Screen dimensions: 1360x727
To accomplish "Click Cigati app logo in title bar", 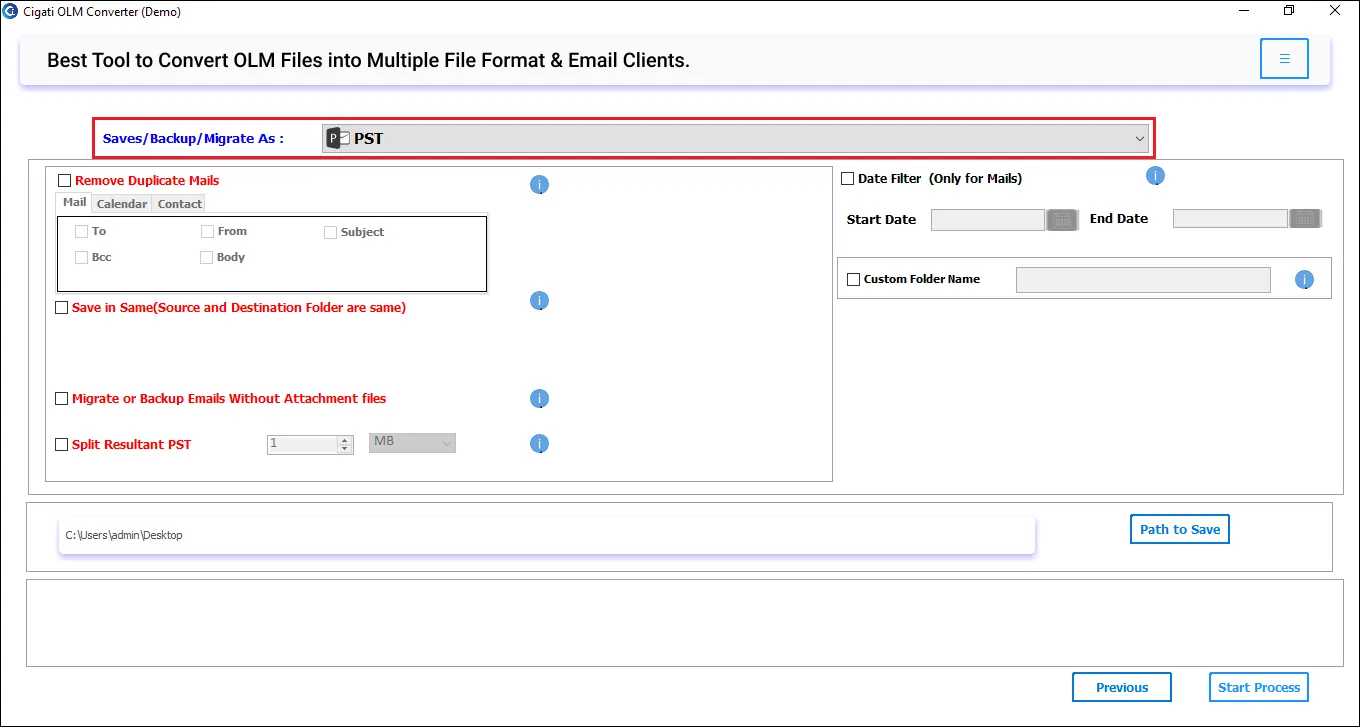I will tap(10, 11).
